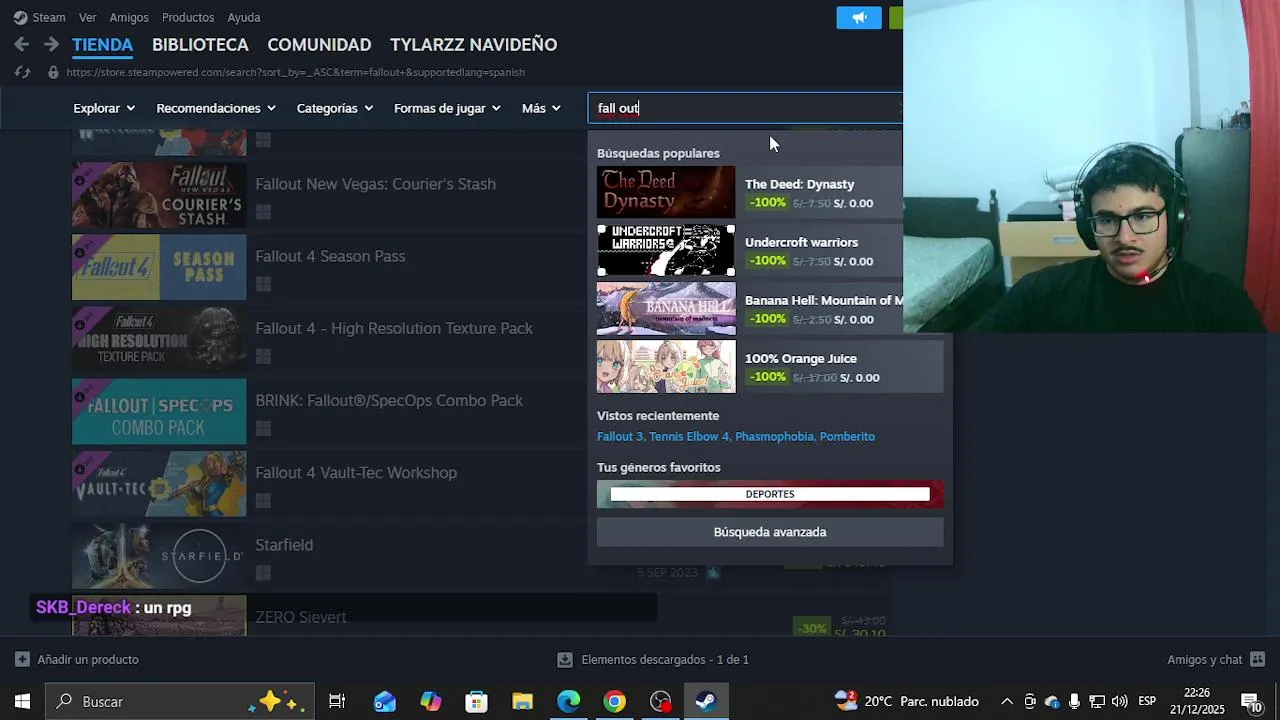Image resolution: width=1280 pixels, height=720 pixels.
Task: Open recently viewed Tennis Elbow 4
Action: (689, 436)
